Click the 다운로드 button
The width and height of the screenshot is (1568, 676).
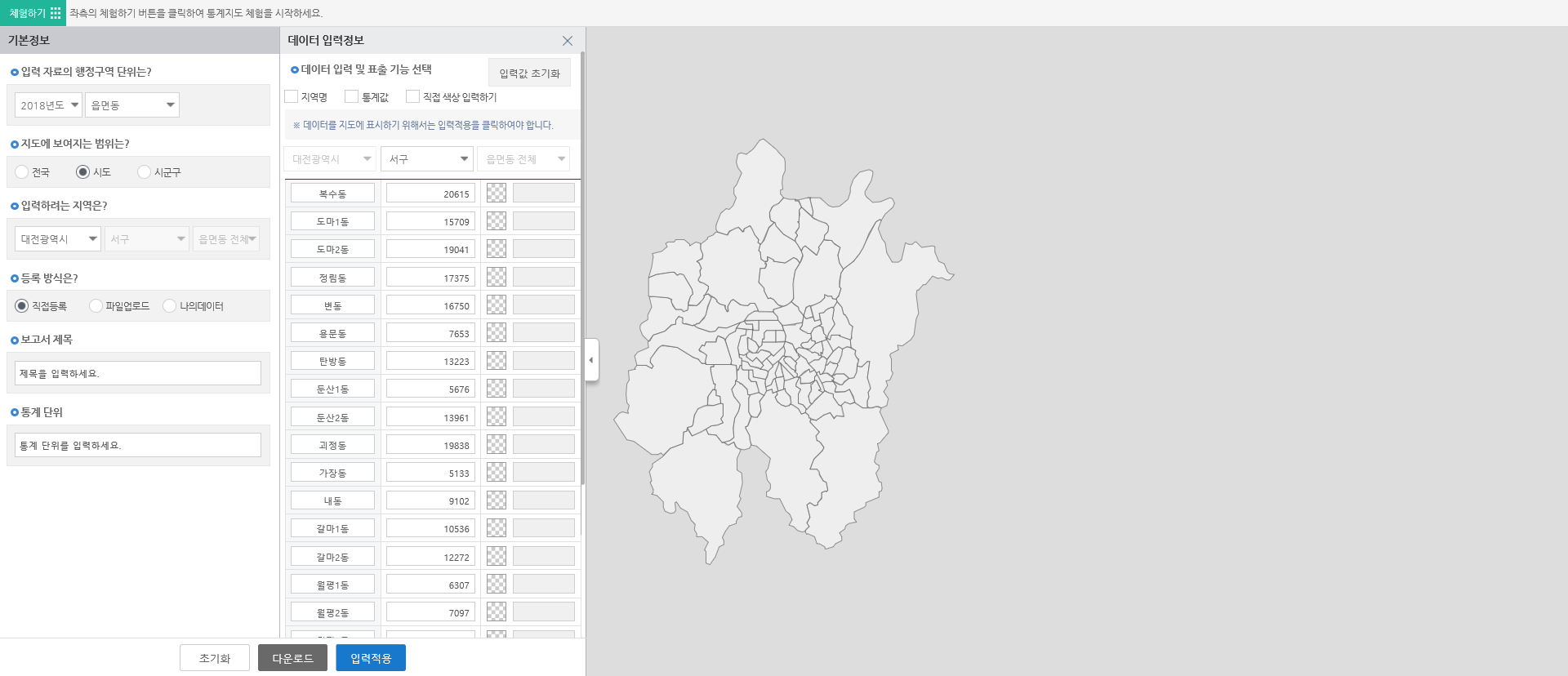(292, 658)
